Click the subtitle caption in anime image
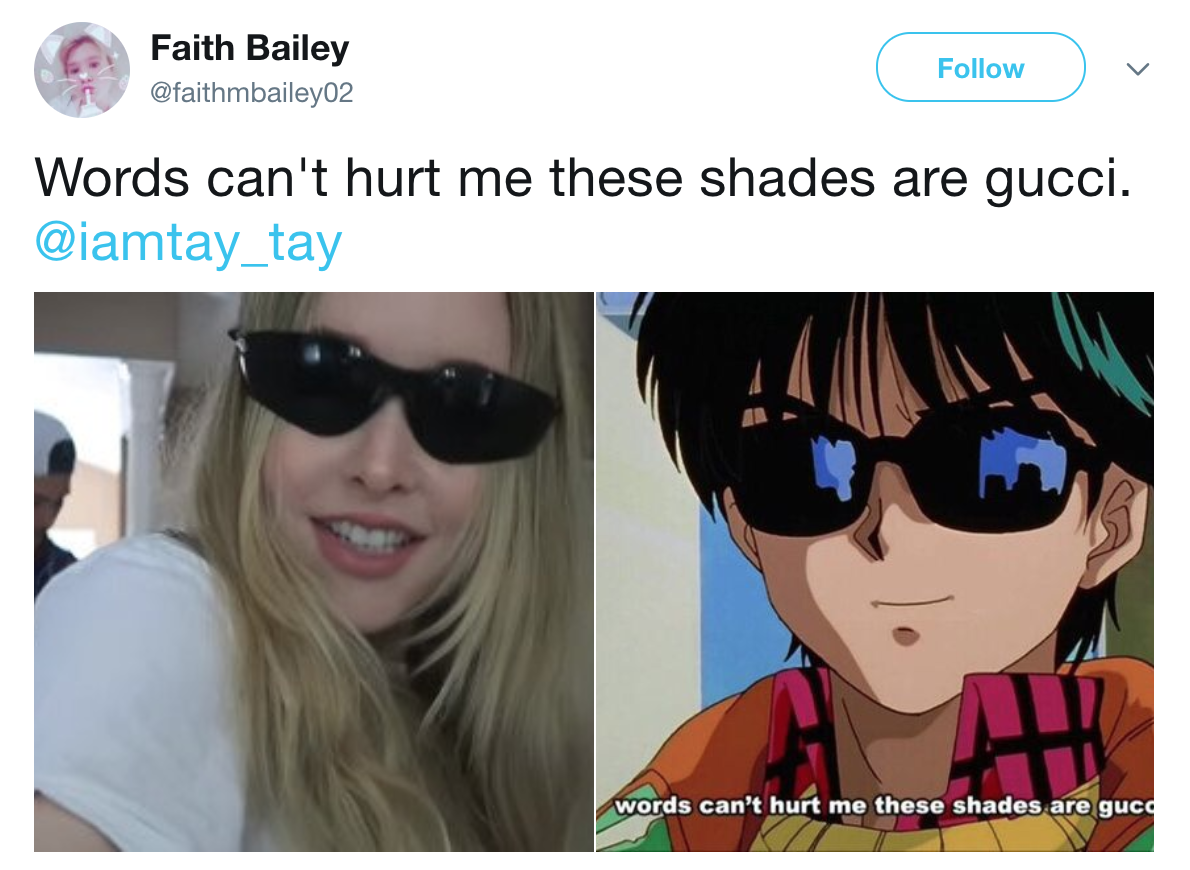 [883, 805]
